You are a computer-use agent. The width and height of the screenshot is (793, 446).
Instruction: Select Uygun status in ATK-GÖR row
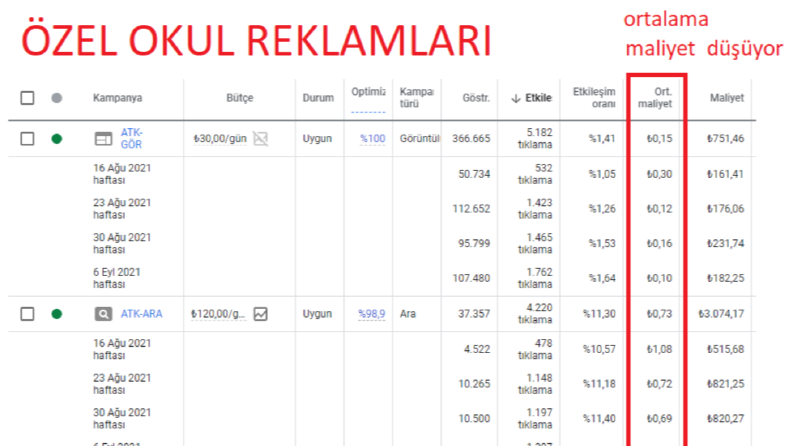coord(317,139)
